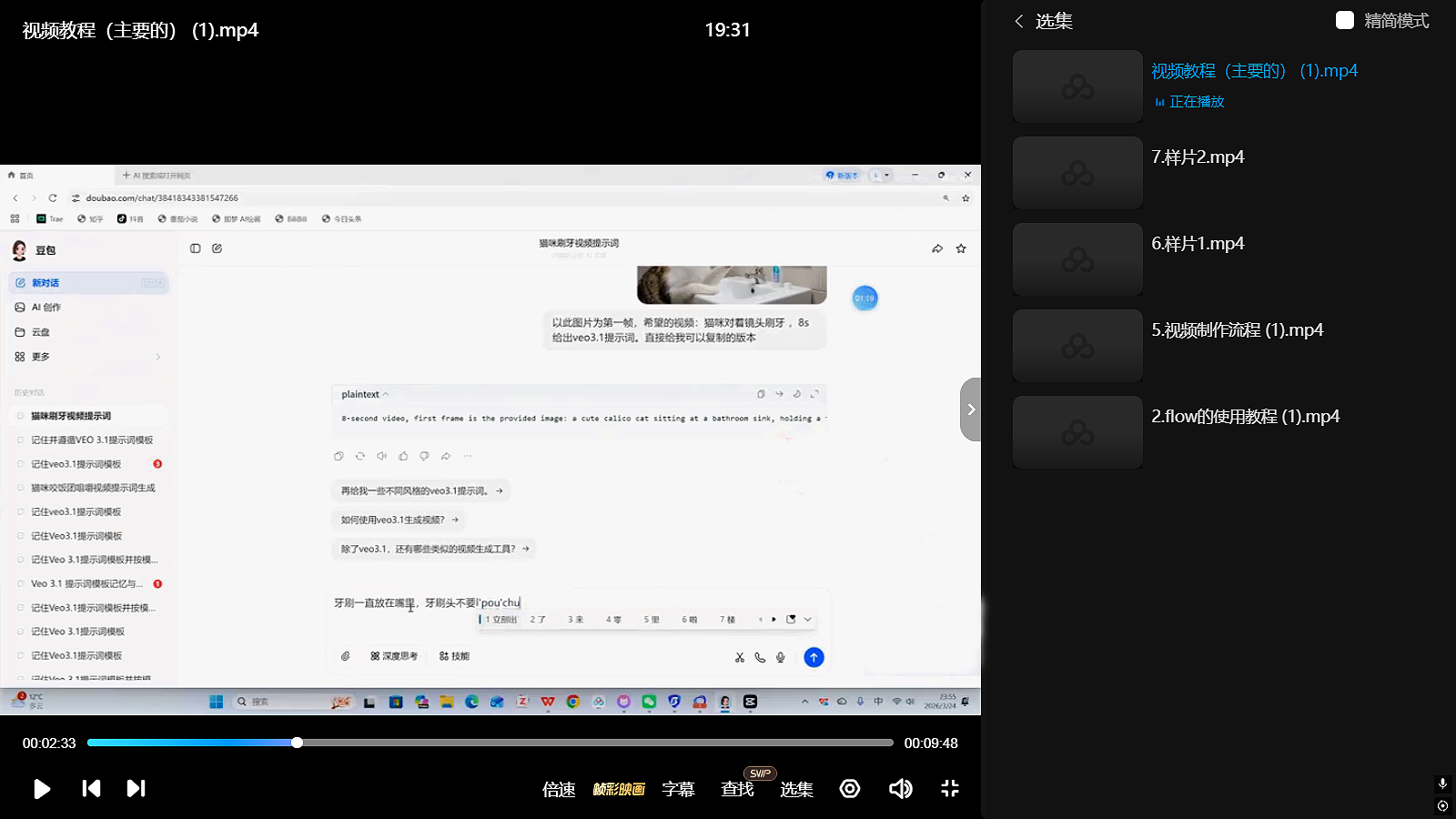The width and height of the screenshot is (1456, 819).
Task: Enable the 精简模式 checkbox
Action: 1345,20
